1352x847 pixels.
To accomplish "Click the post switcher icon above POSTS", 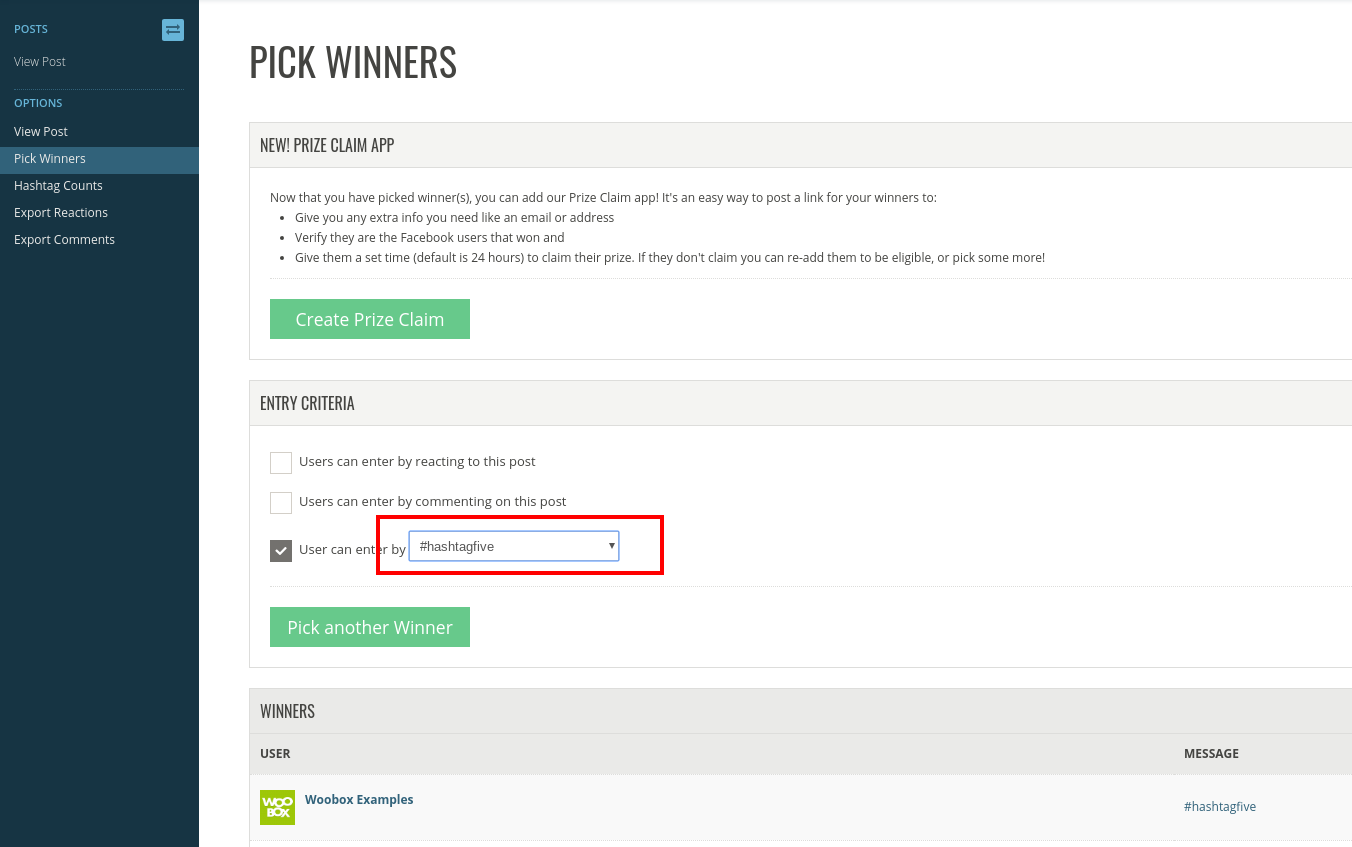I will pos(173,30).
